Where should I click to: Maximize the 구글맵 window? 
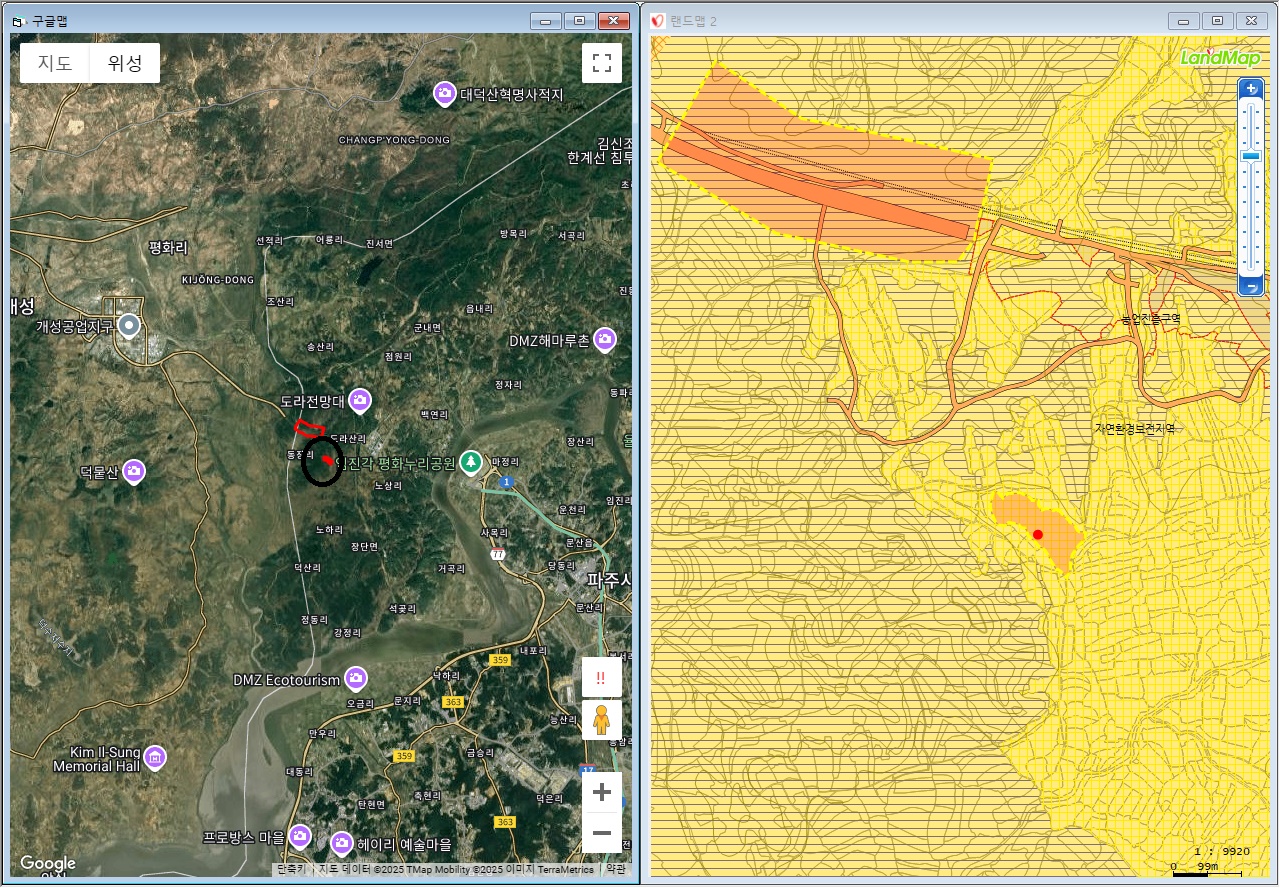pos(579,21)
